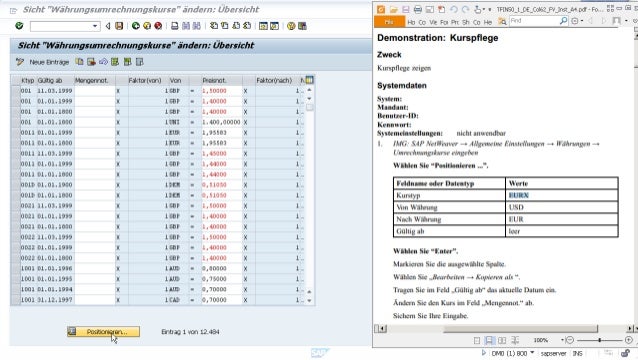
Task: Click the Delete icon in SAP application toolbar
Action: pos(91,62)
